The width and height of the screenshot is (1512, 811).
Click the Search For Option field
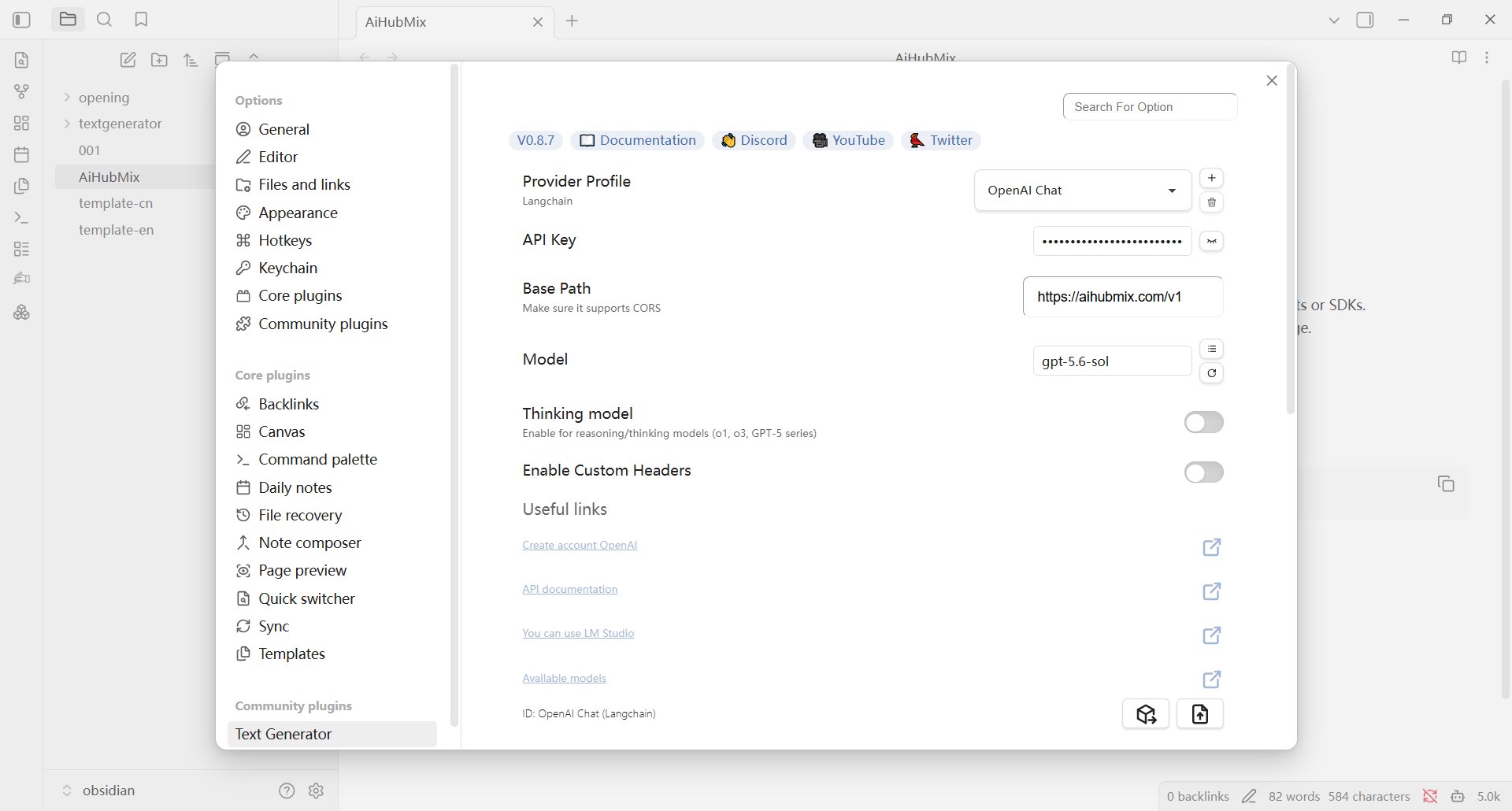1150,107
